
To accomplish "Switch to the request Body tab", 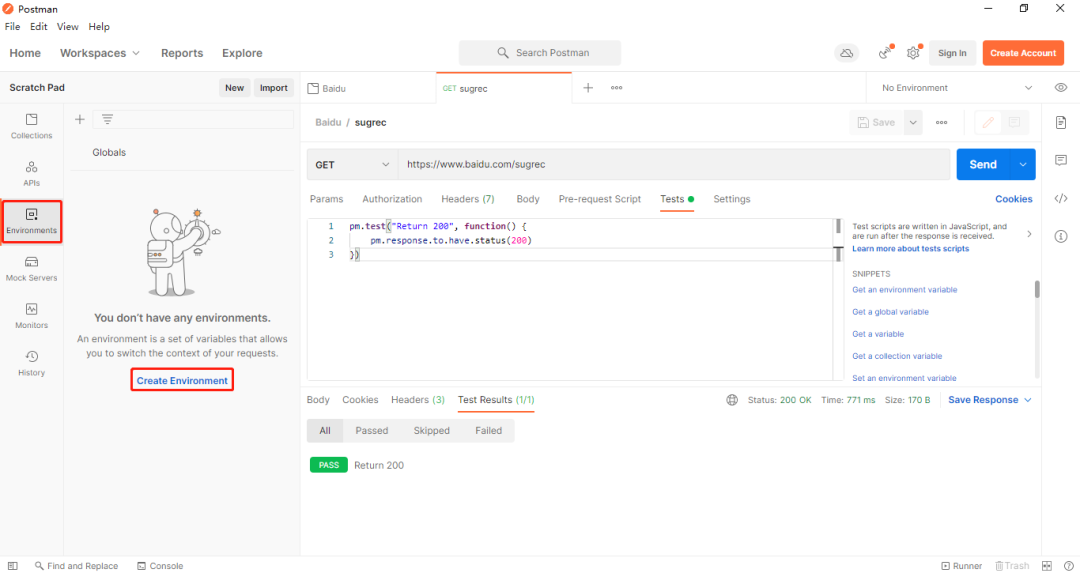I will [x=528, y=199].
